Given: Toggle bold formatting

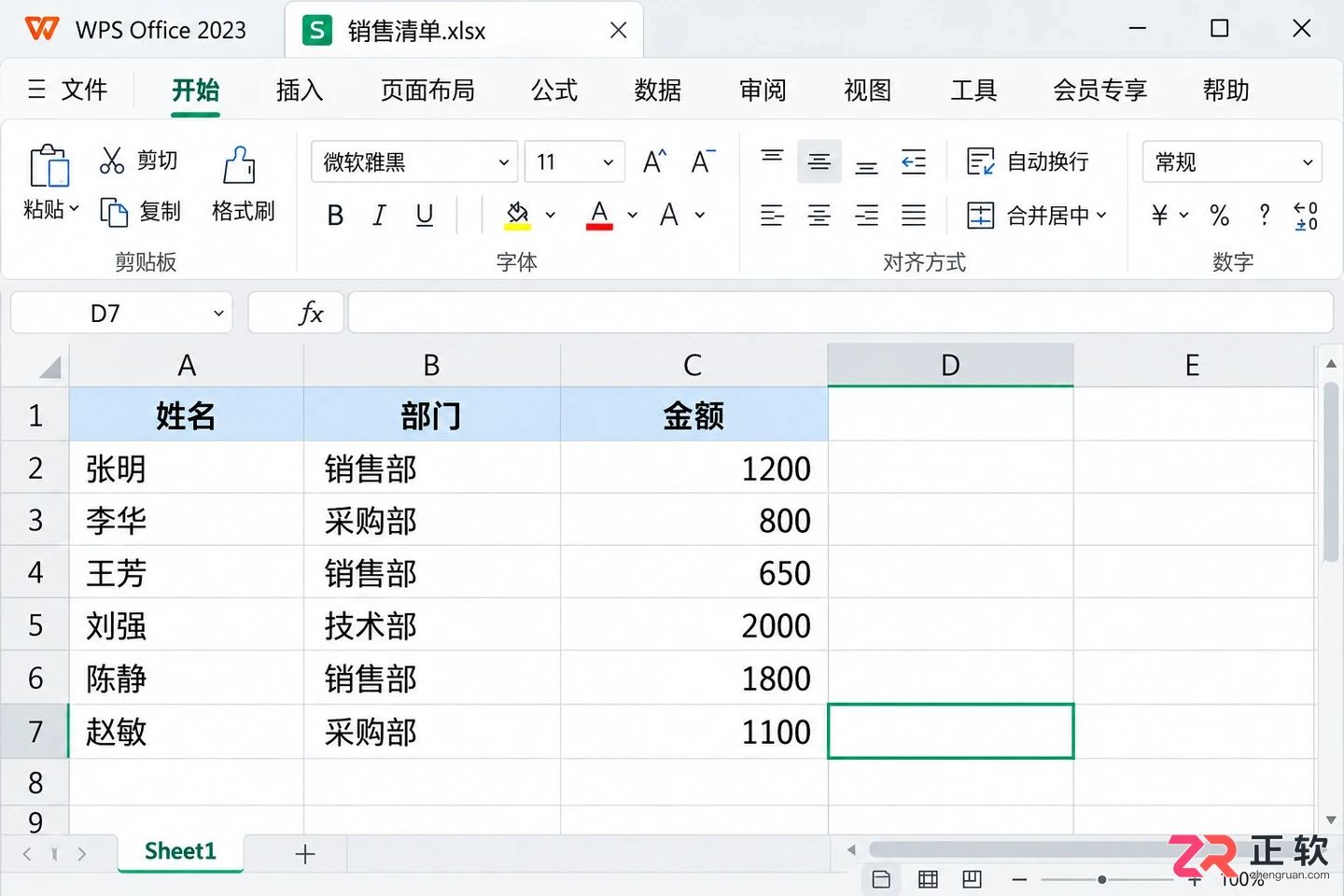Looking at the screenshot, I should coord(335,216).
